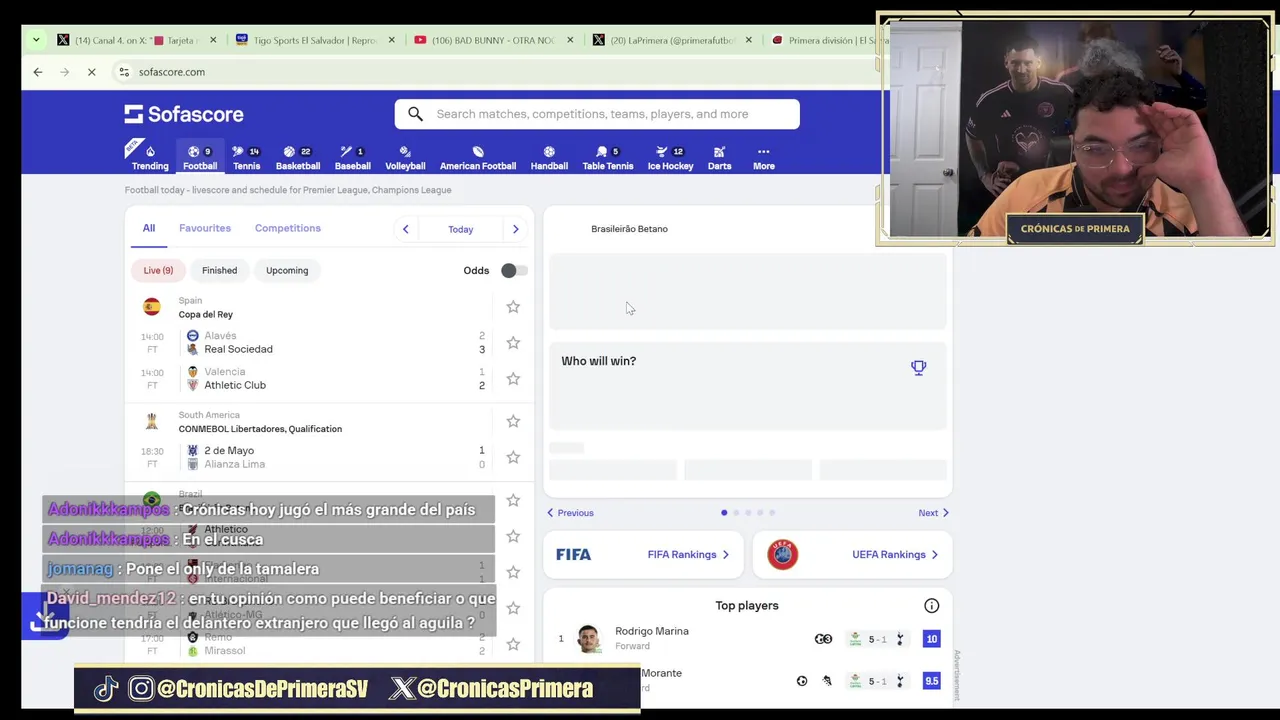1280x720 pixels.
Task: Favourite the CONMEBOL Libertadores competition star
Action: [513, 422]
